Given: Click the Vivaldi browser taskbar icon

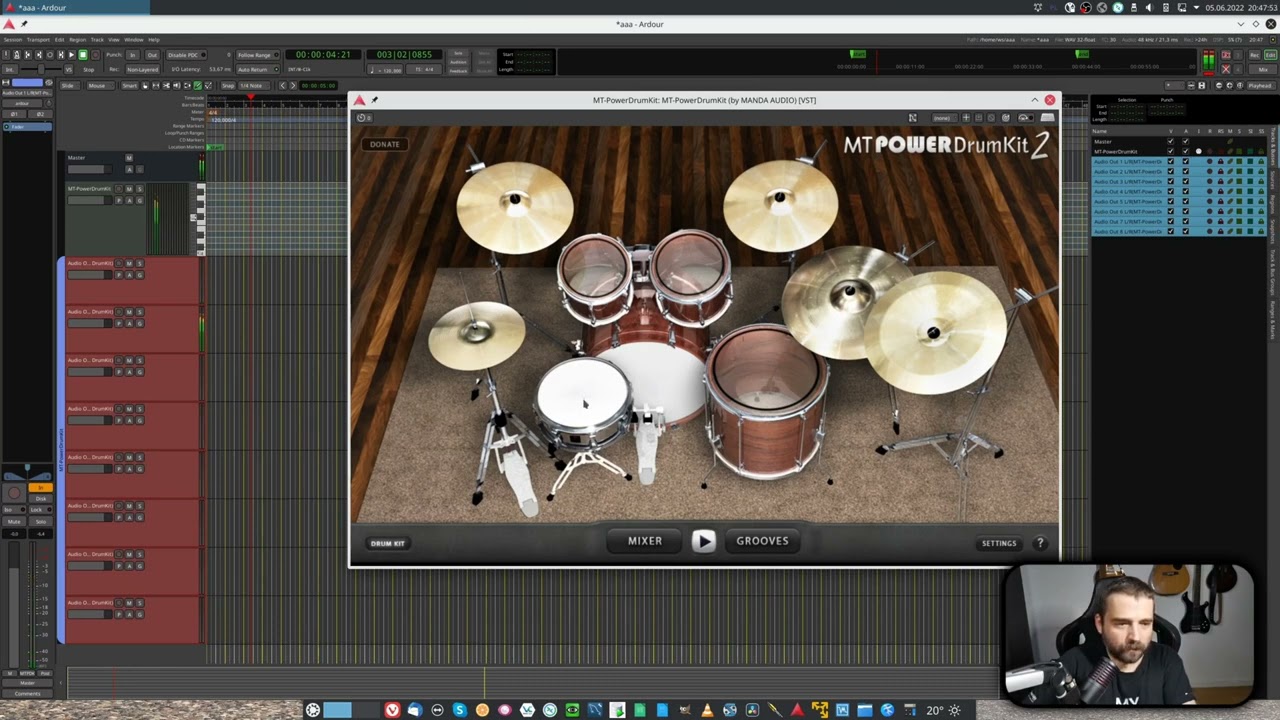Looking at the screenshot, I should click(392, 710).
